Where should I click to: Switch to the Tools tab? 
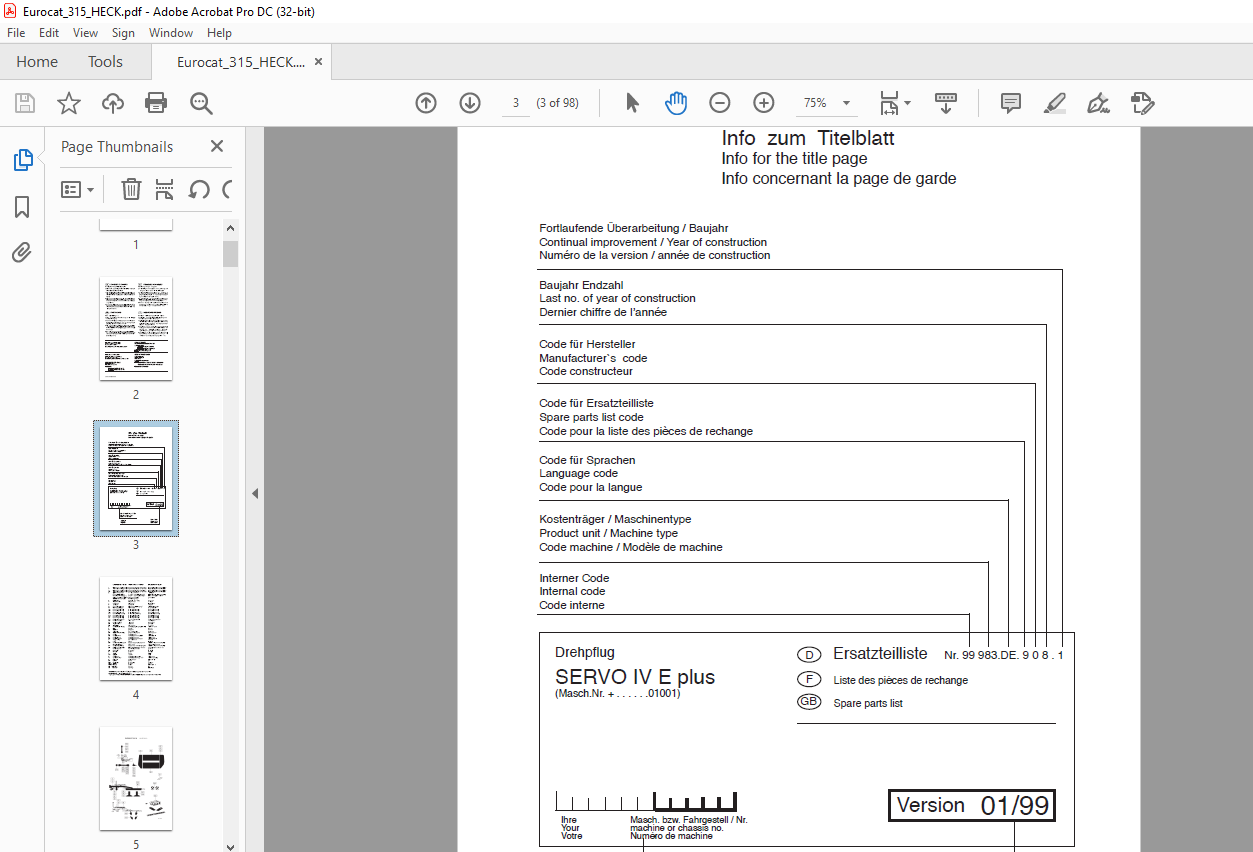(105, 62)
